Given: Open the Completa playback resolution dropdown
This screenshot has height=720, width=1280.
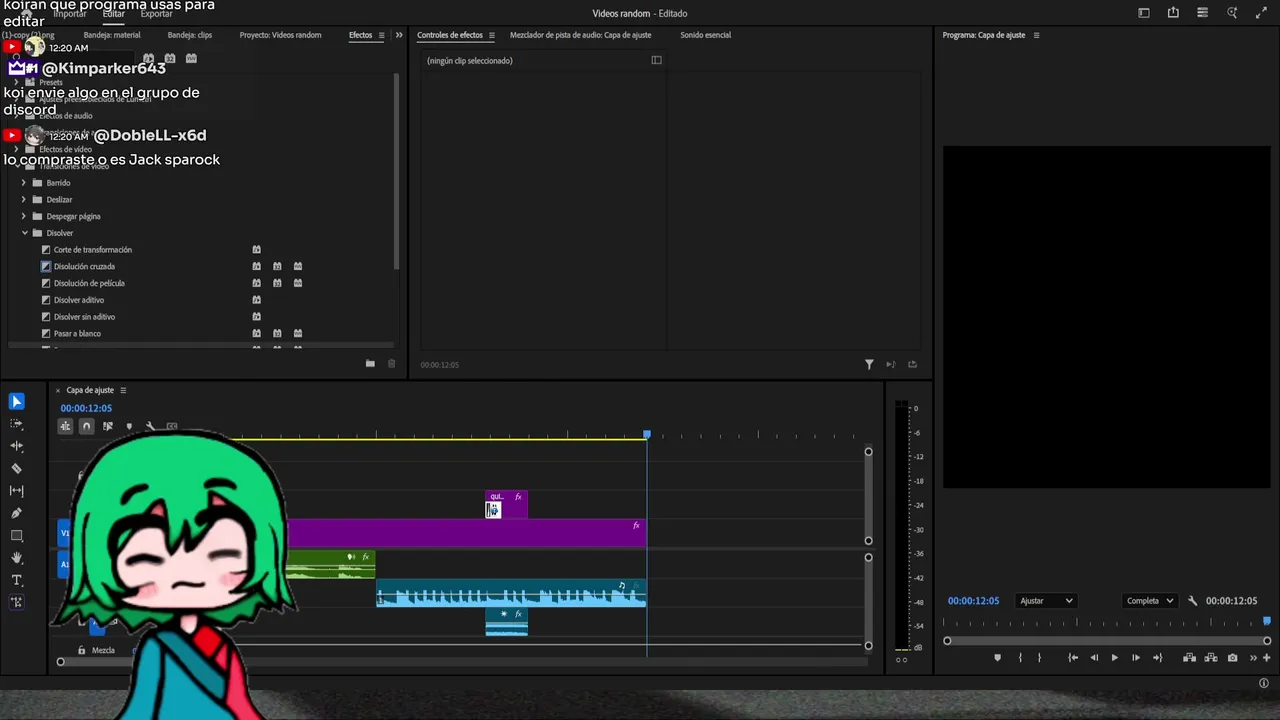Looking at the screenshot, I should [x=1149, y=601].
